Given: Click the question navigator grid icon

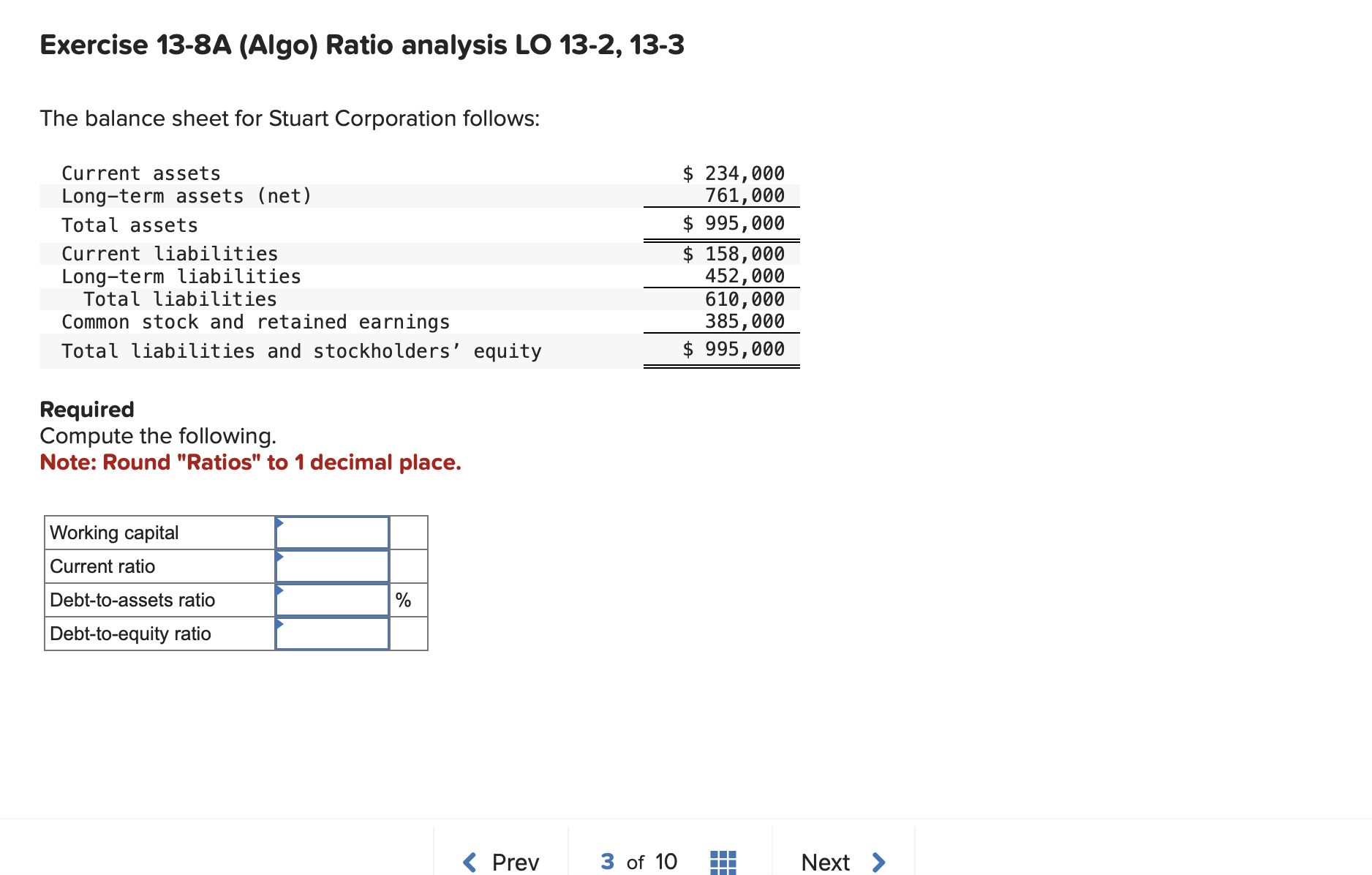Looking at the screenshot, I should click(x=723, y=862).
